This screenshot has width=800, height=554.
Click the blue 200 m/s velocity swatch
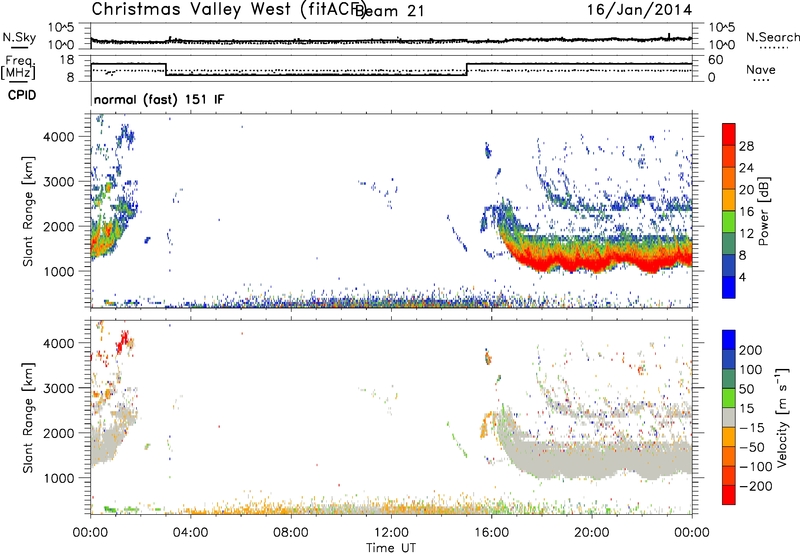(x=729, y=340)
